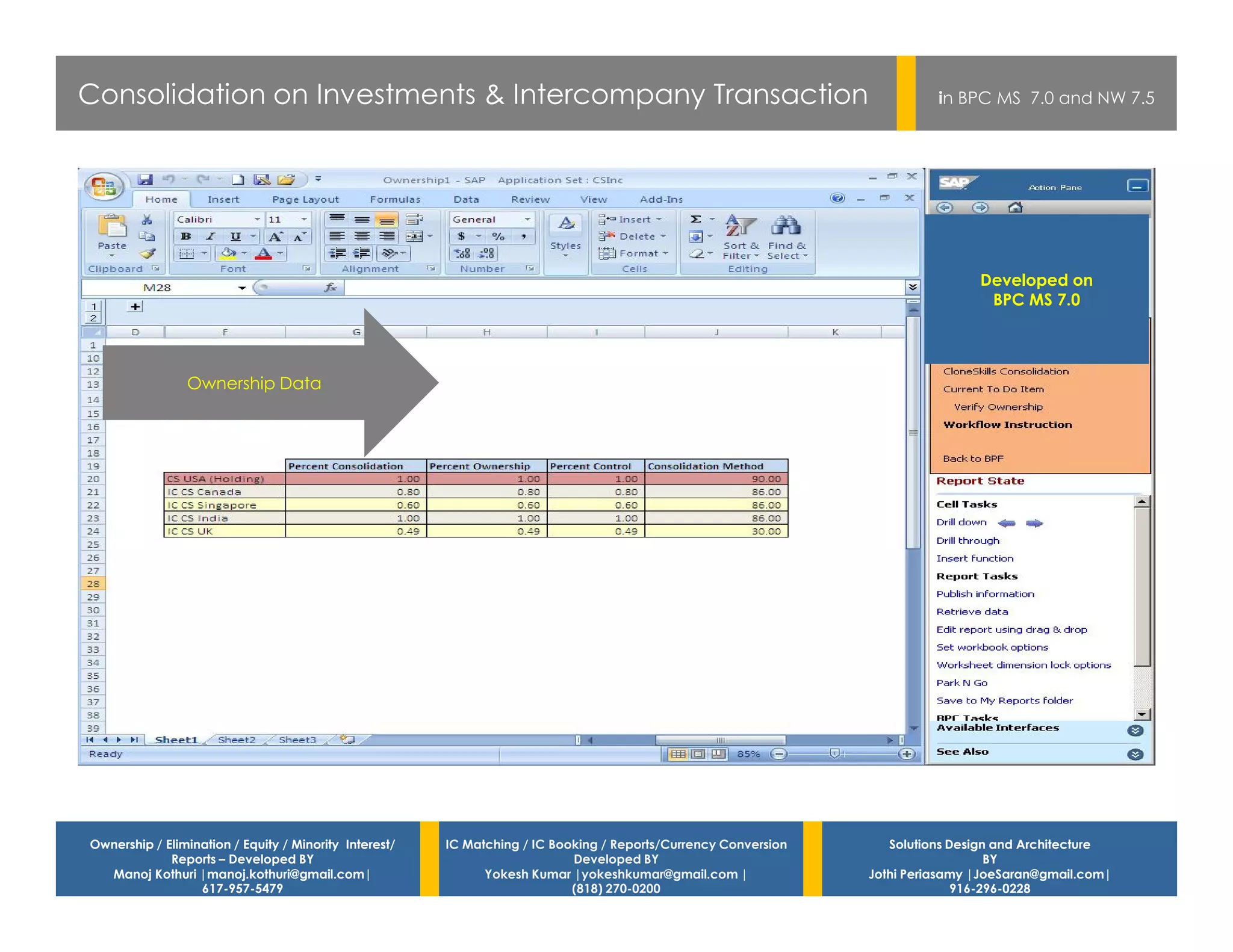Go to Action Pane home
This screenshot has height=952, width=1233.
(x=1015, y=208)
